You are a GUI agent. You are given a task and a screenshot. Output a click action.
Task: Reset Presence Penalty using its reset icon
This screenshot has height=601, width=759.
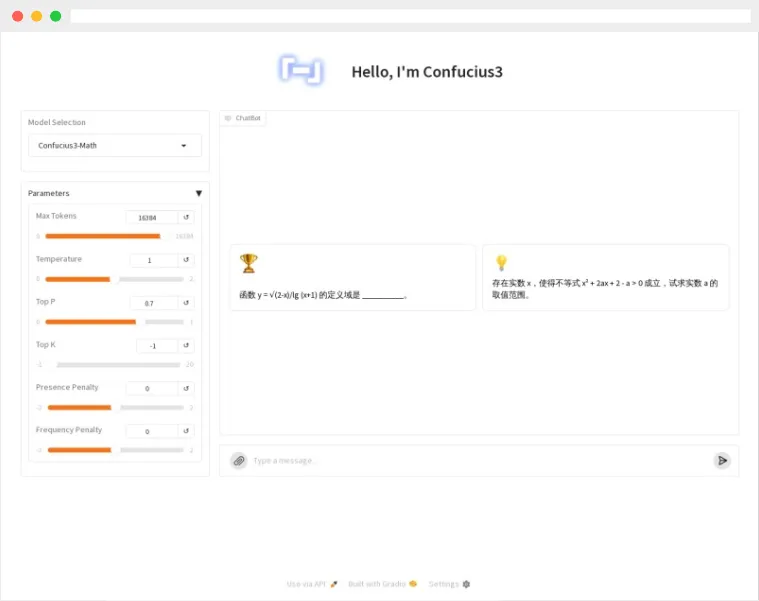[x=186, y=388]
